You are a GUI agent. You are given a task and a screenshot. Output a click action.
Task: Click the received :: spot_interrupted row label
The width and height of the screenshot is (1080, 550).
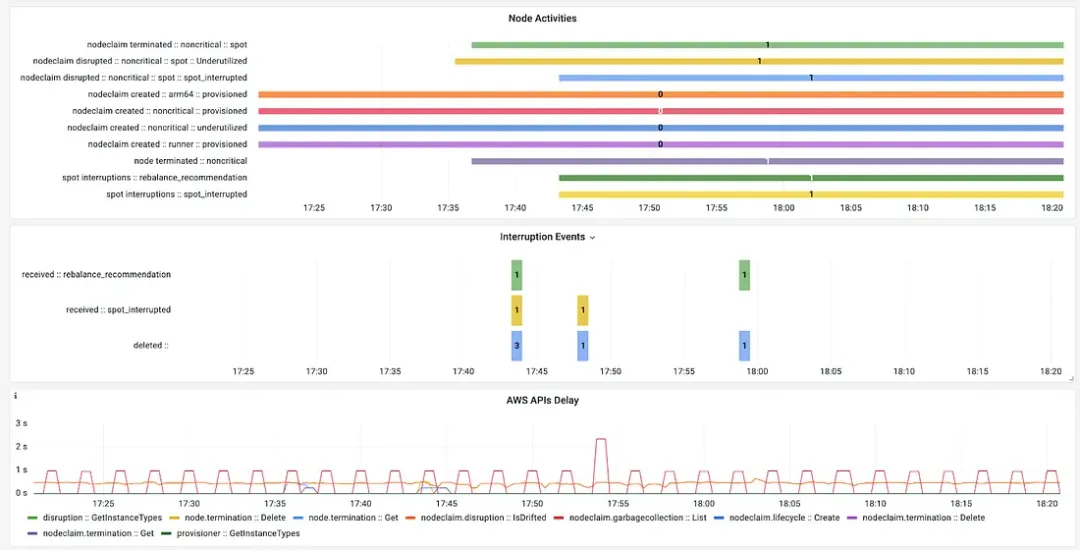pos(118,310)
